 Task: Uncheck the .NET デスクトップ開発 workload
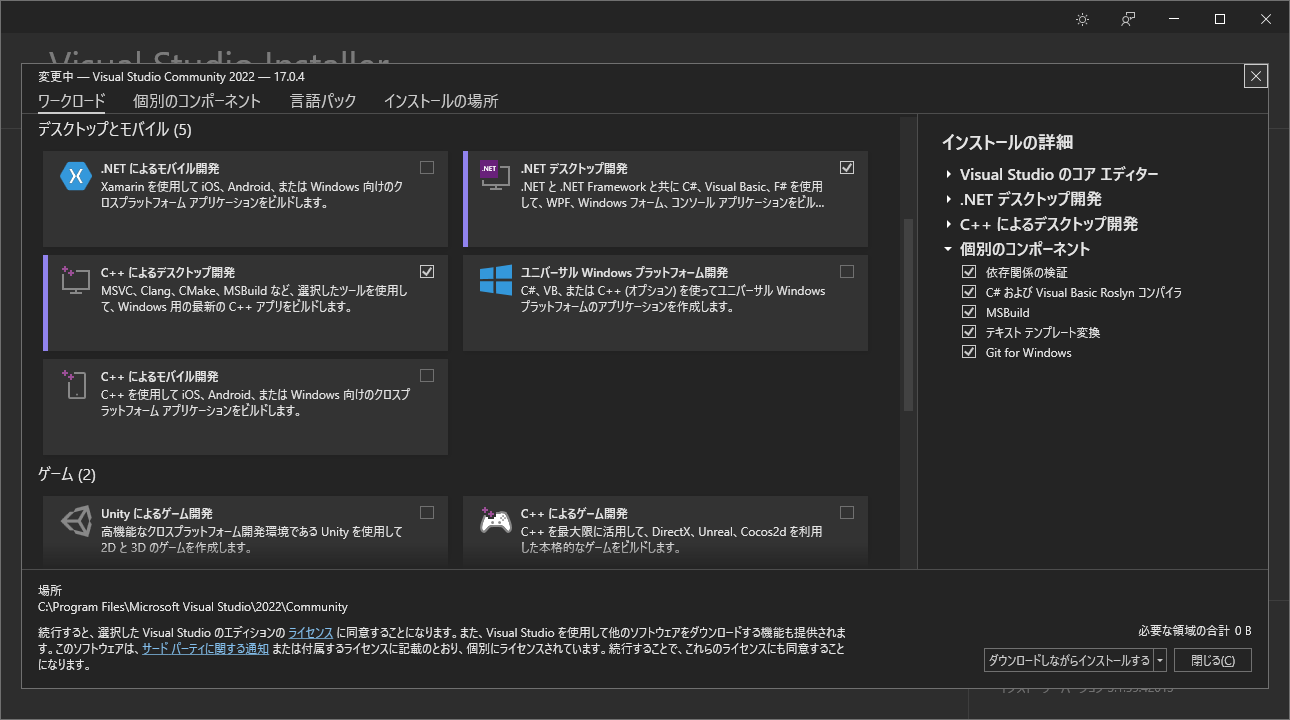click(847, 168)
